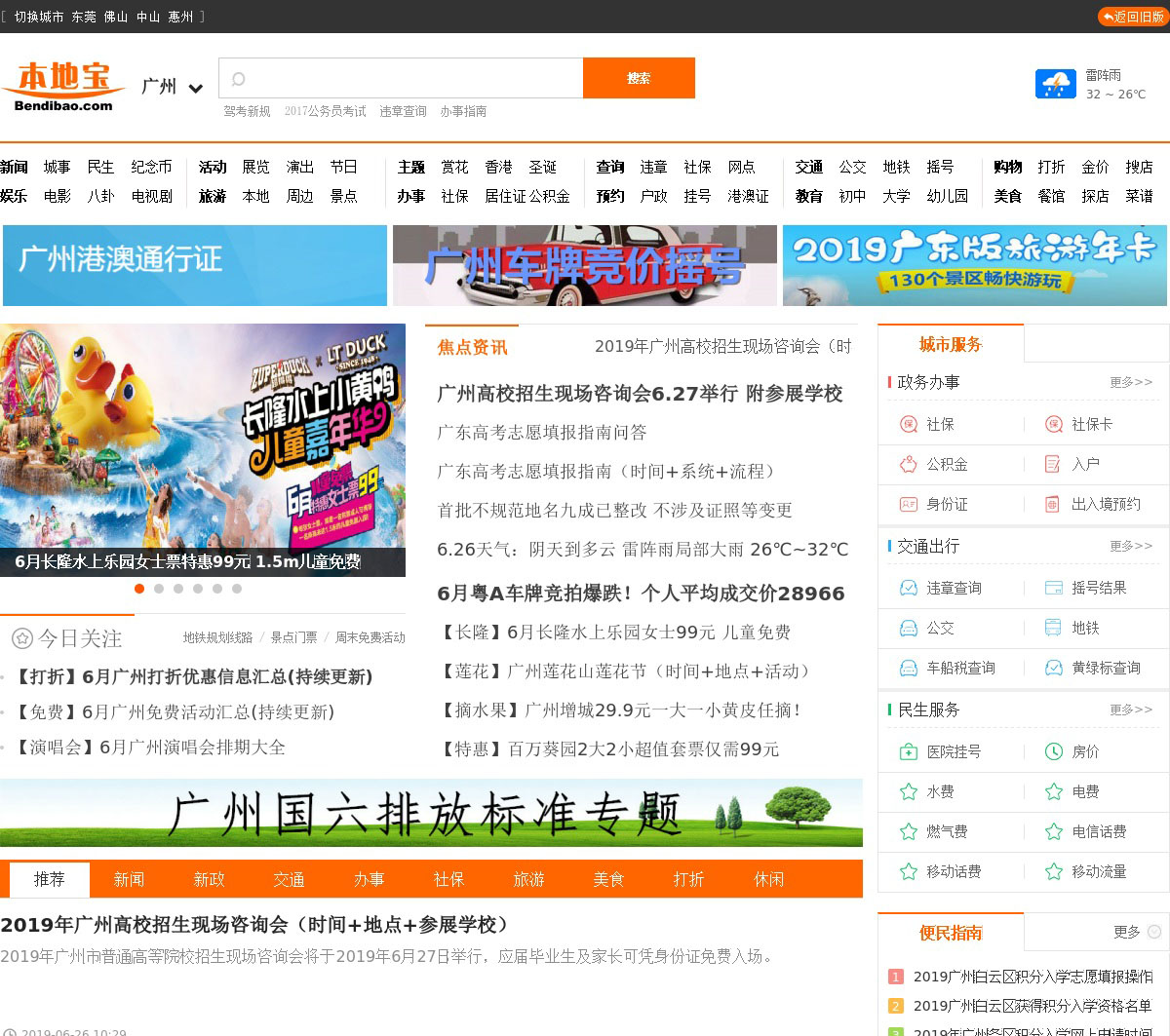Open the 美食 tab in orange bar
The width and height of the screenshot is (1170, 1036).
coord(608,879)
